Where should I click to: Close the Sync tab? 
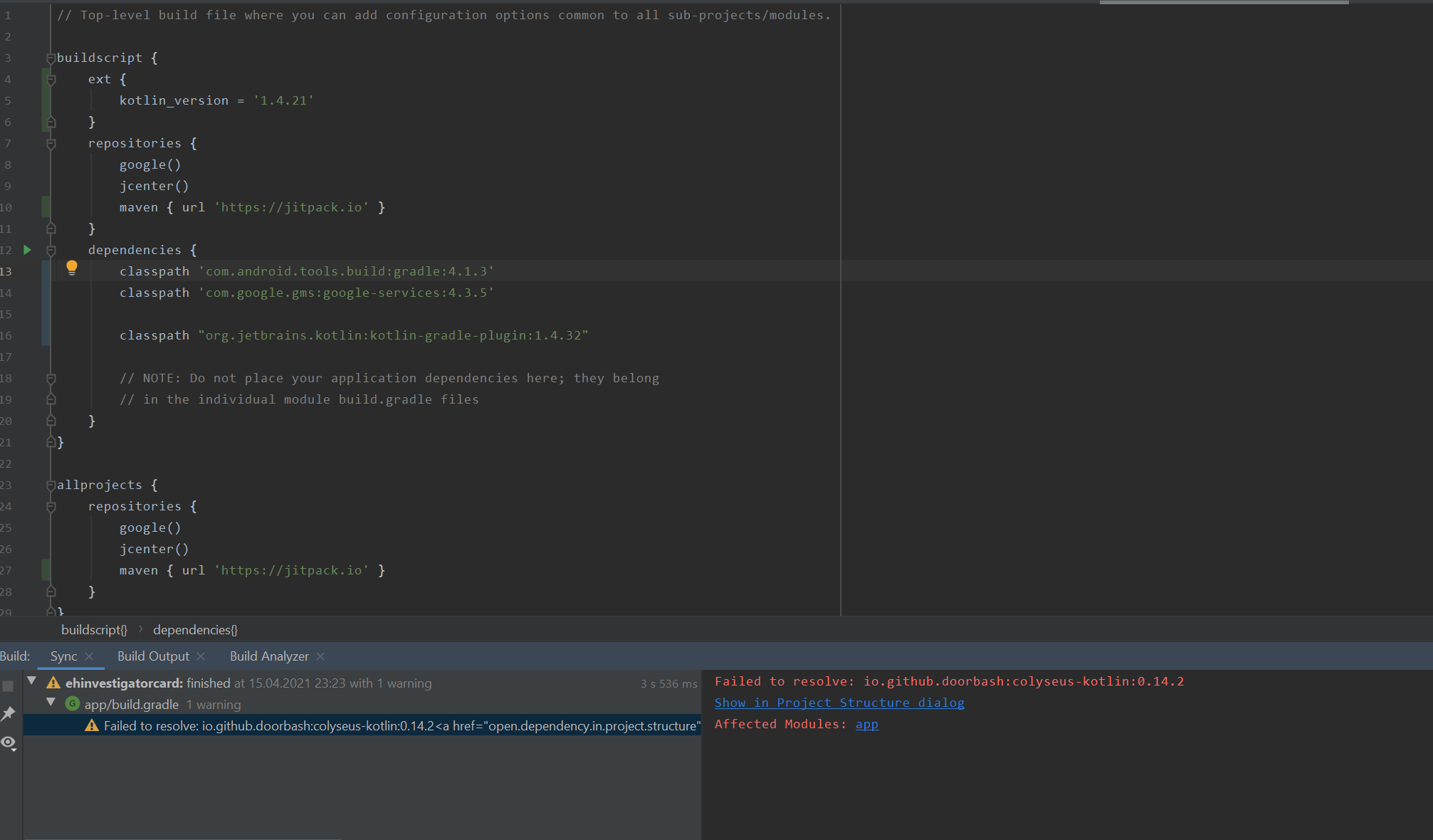(90, 656)
